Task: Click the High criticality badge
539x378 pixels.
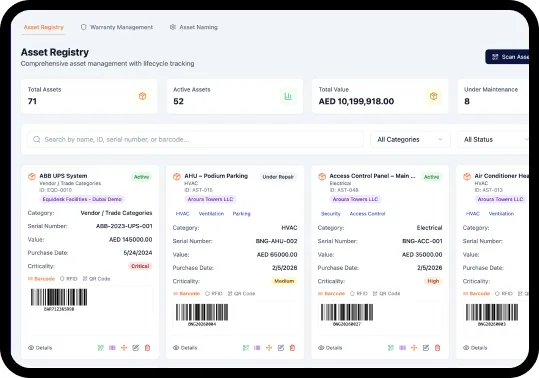Action: pyautogui.click(x=433, y=281)
